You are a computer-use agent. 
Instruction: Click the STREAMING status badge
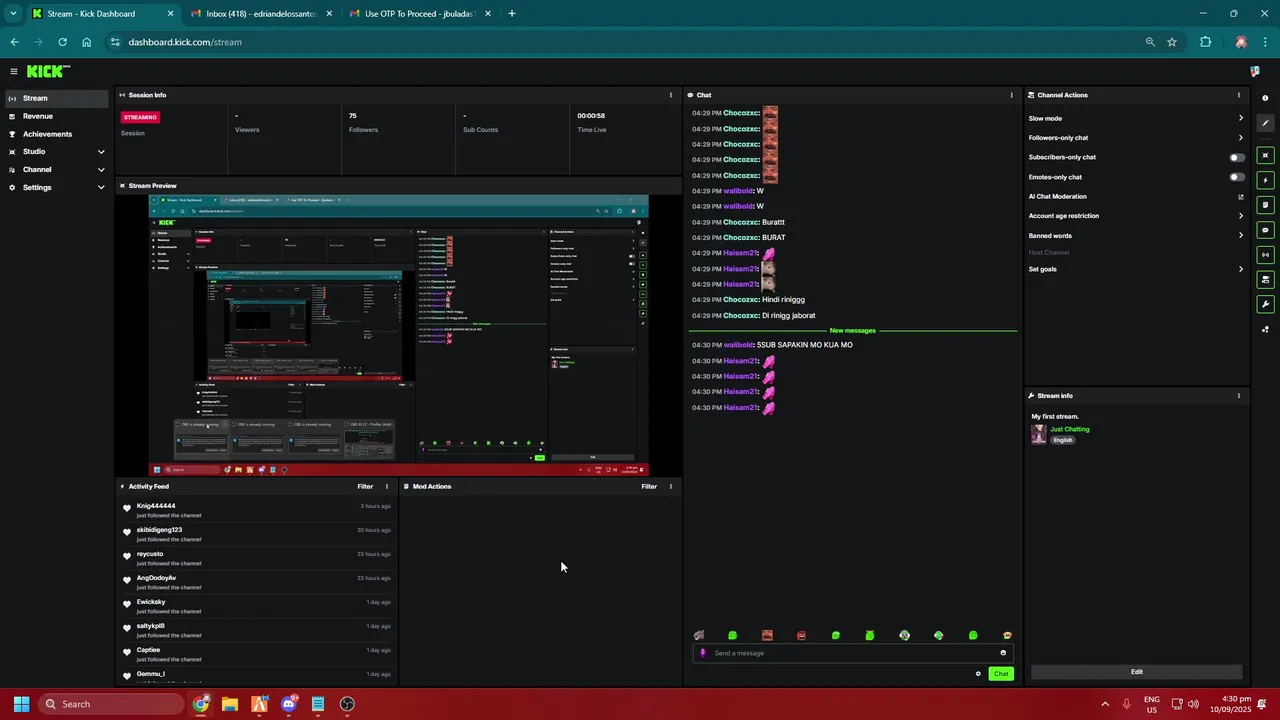coord(140,117)
